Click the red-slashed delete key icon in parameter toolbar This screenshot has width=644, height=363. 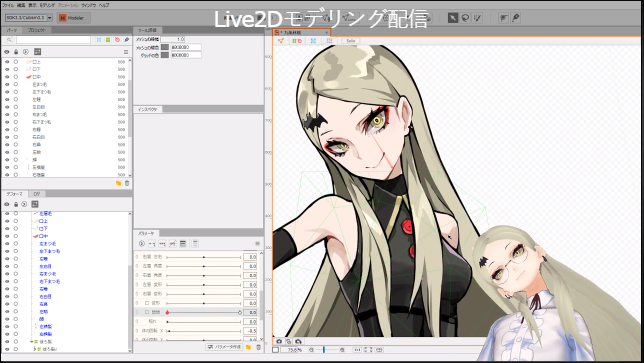(x=172, y=244)
